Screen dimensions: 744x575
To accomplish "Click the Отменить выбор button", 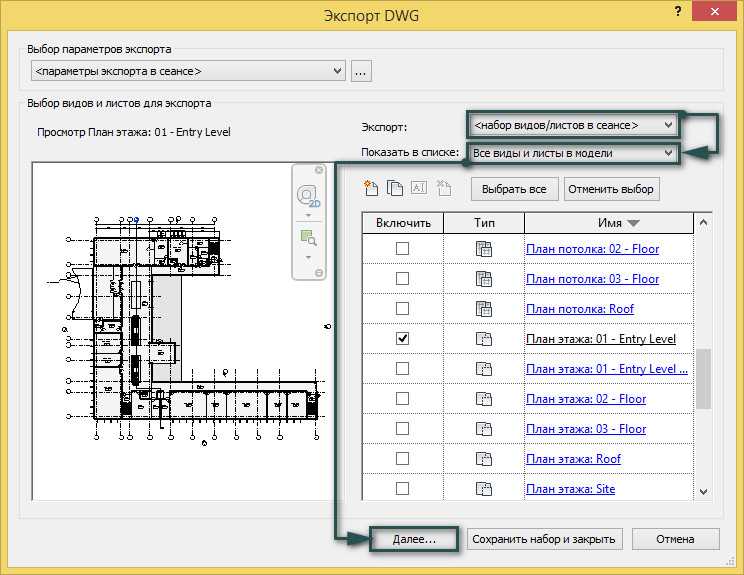I will [x=611, y=189].
